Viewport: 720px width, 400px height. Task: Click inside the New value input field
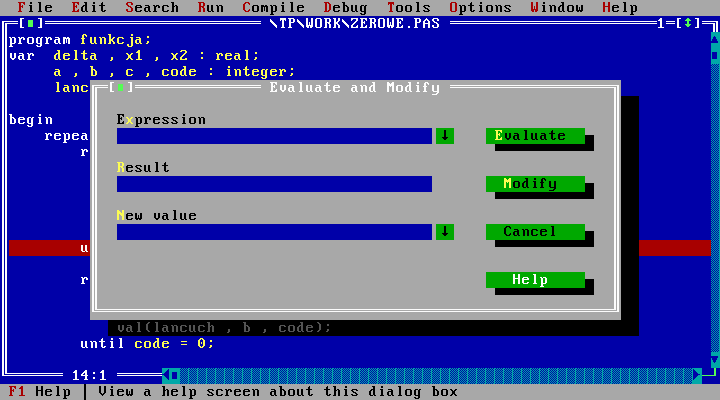pyautogui.click(x=274, y=232)
